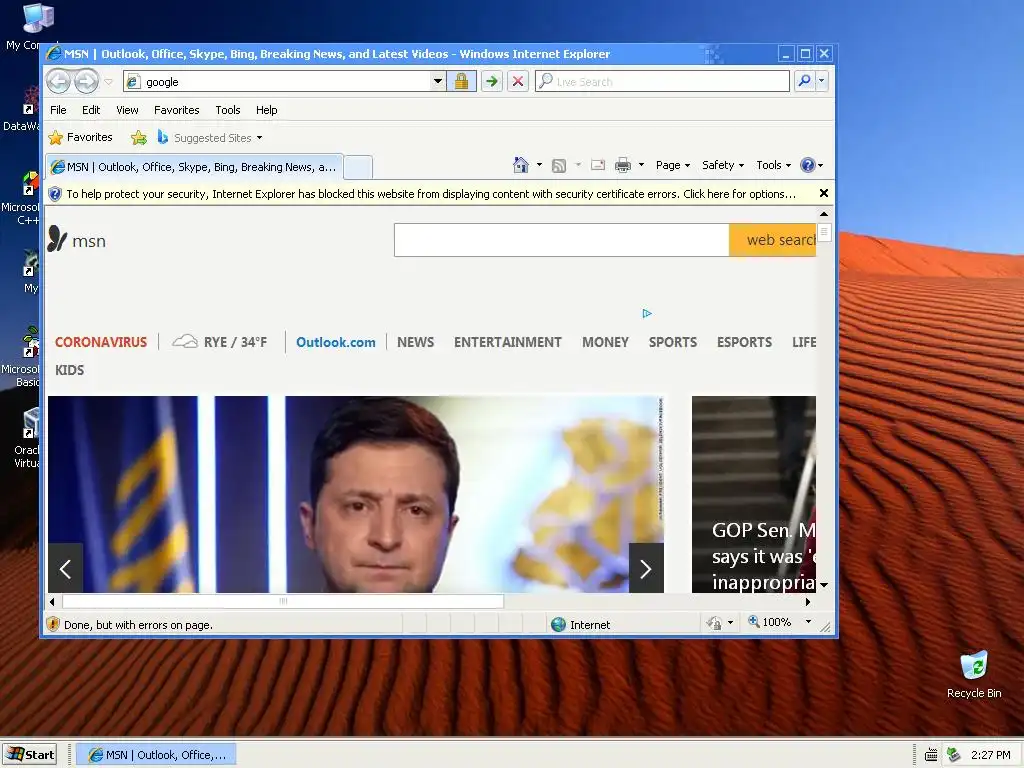Click the magnifier Search button
1024x768 pixels.
[x=805, y=81]
